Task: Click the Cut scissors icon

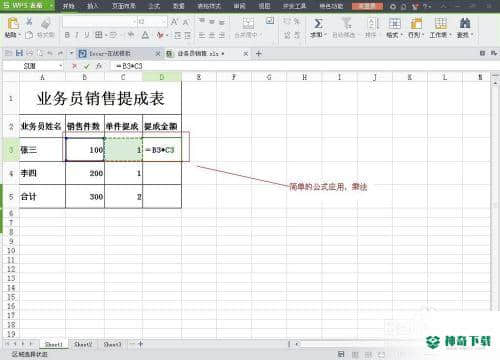Action: (29, 22)
